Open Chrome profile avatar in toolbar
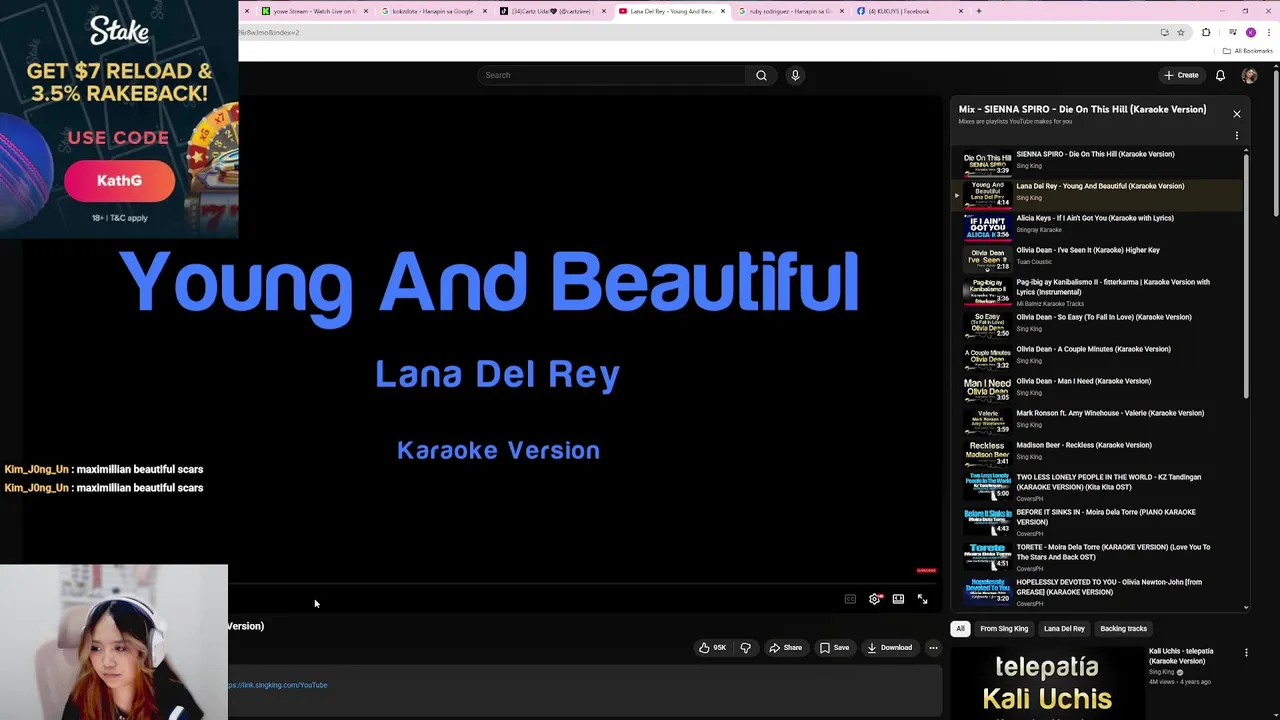This screenshot has width=1280, height=720. 1250,32
